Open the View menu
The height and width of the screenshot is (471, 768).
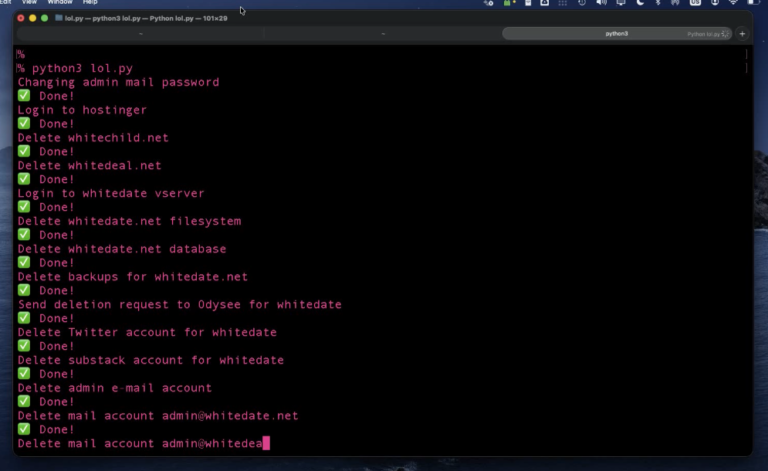tap(30, 3)
